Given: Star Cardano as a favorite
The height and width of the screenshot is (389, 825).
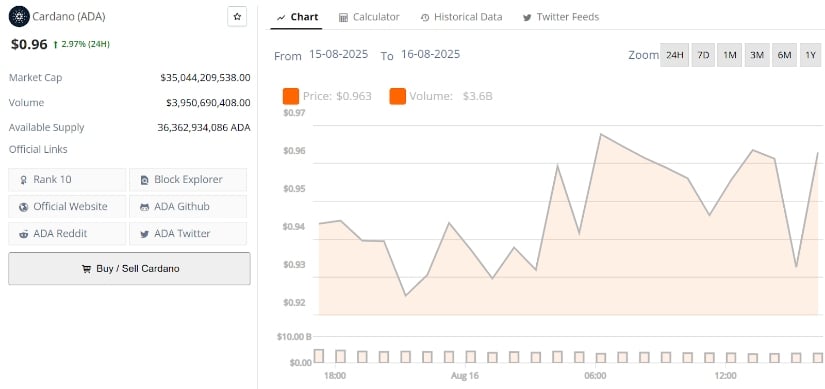Looking at the screenshot, I should coord(237,17).
